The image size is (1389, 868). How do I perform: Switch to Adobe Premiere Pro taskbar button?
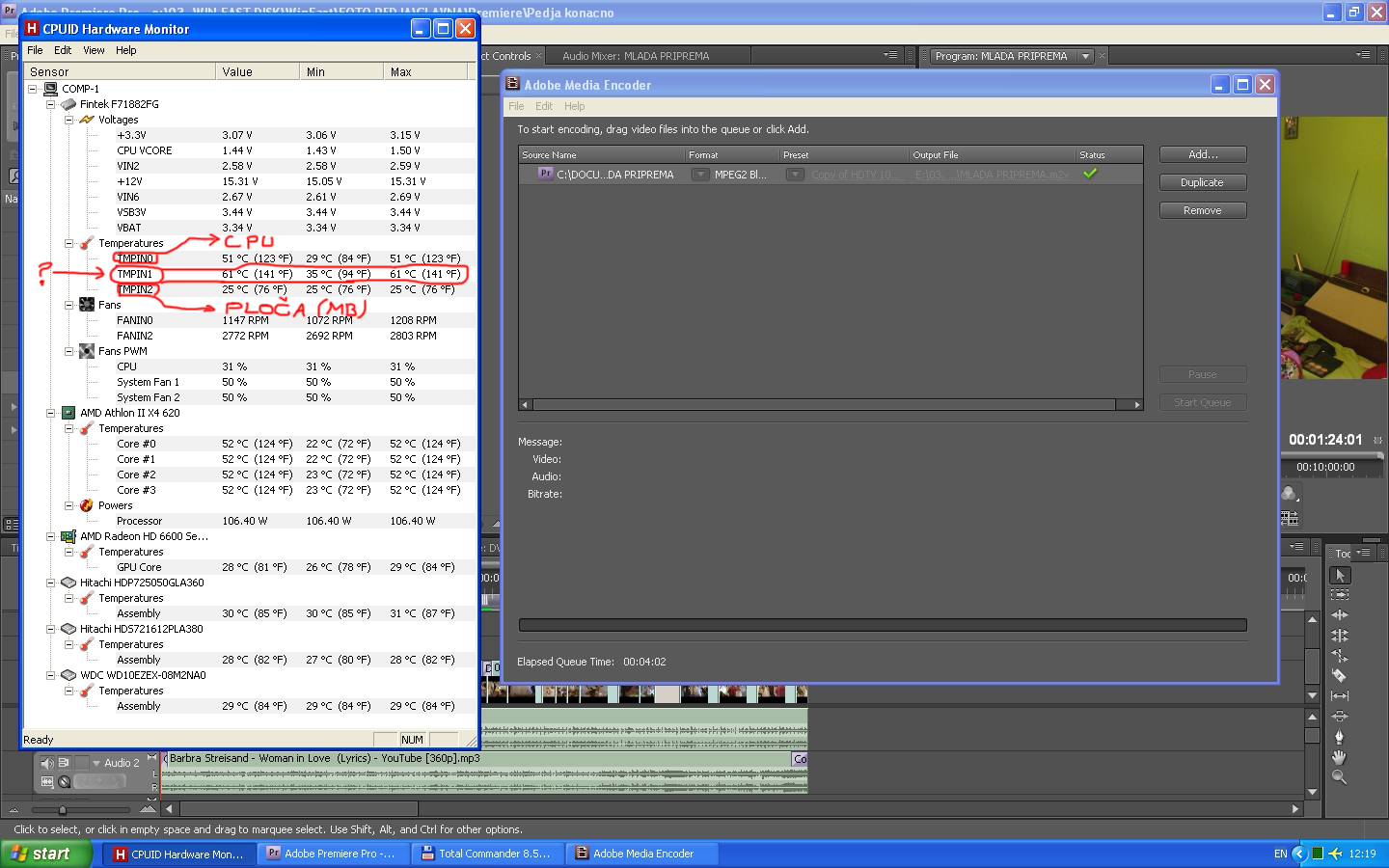(334, 854)
